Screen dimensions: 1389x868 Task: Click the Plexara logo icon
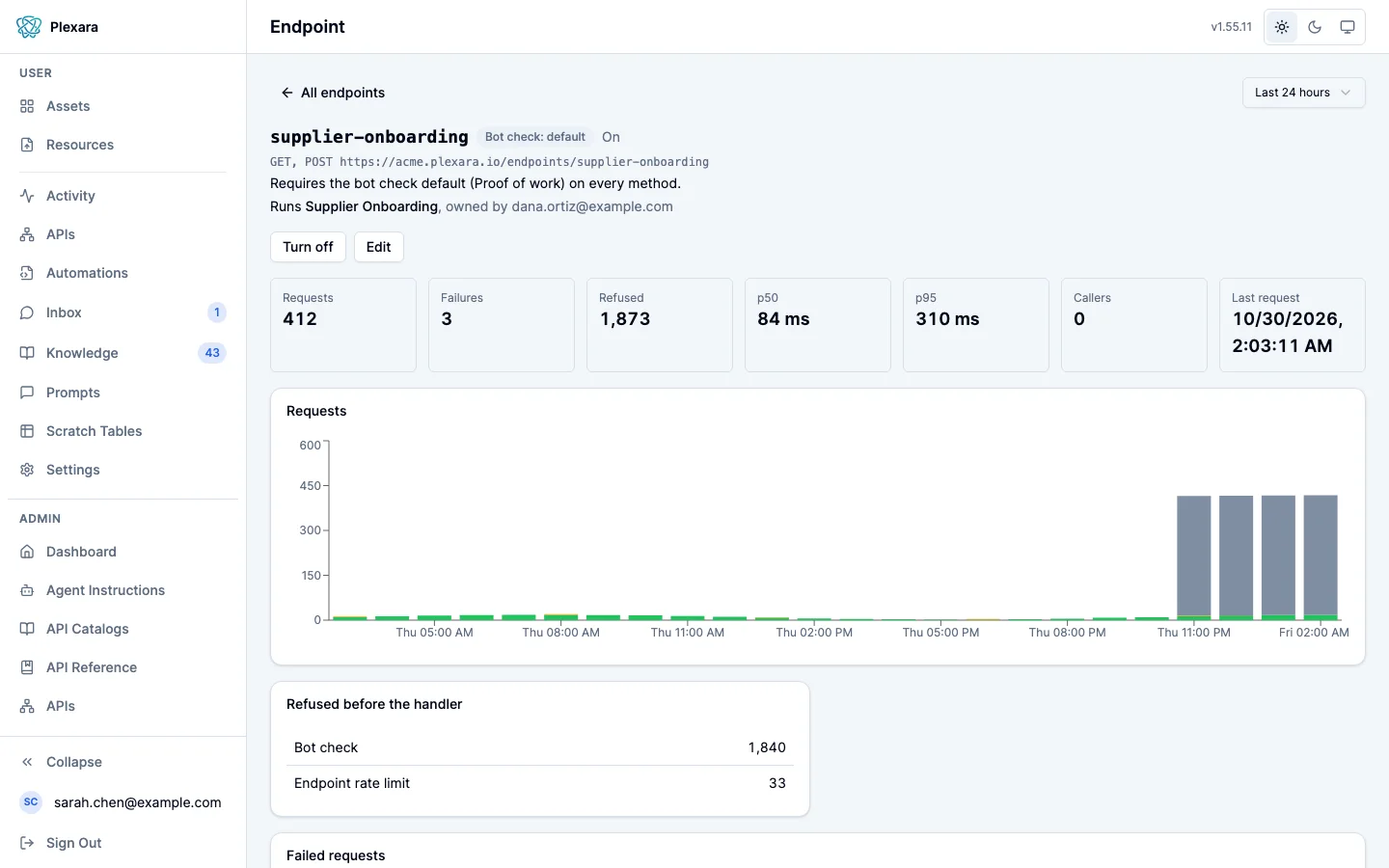tap(29, 27)
